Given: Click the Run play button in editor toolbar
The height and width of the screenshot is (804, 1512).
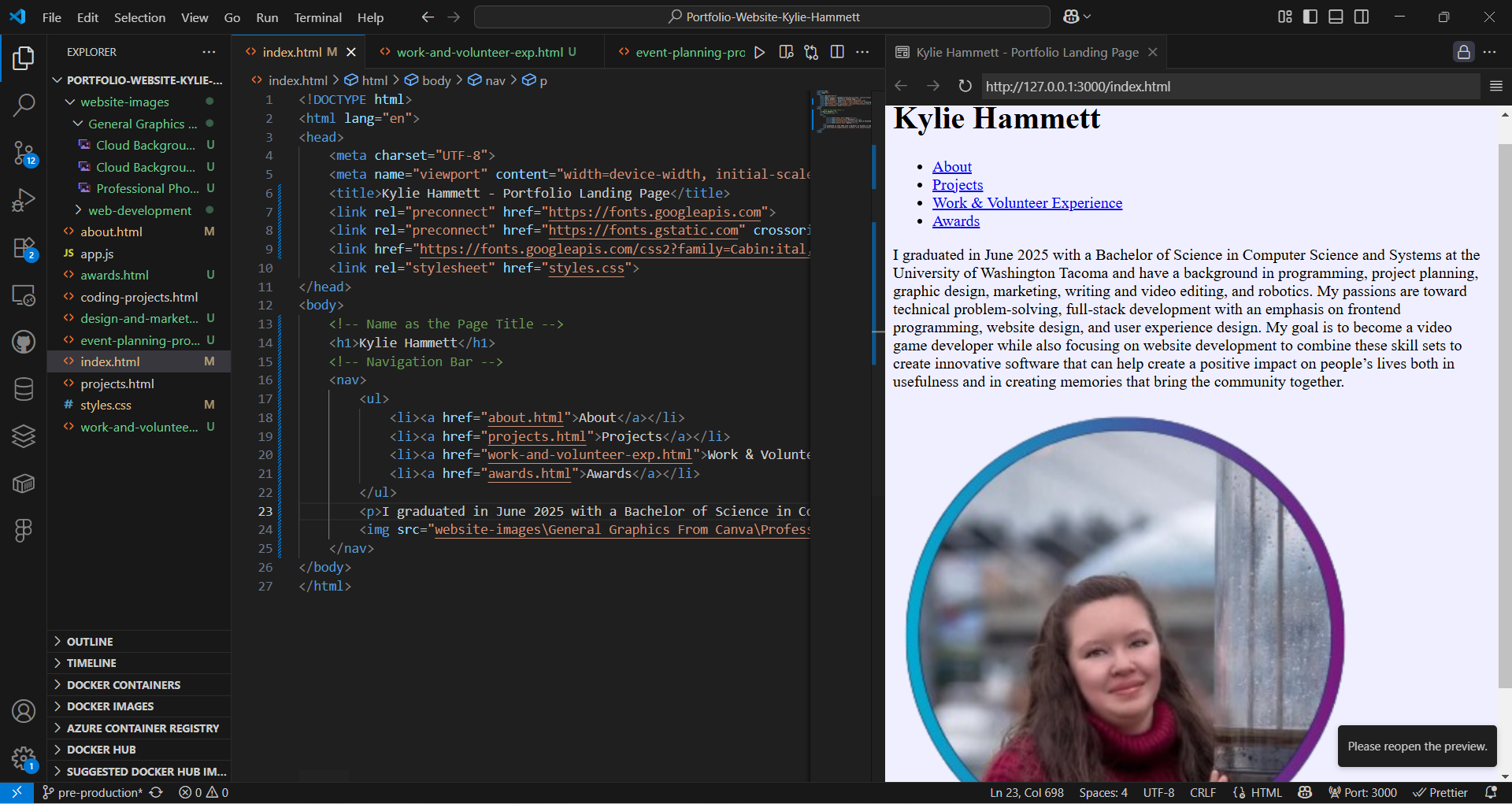Looking at the screenshot, I should point(759,52).
